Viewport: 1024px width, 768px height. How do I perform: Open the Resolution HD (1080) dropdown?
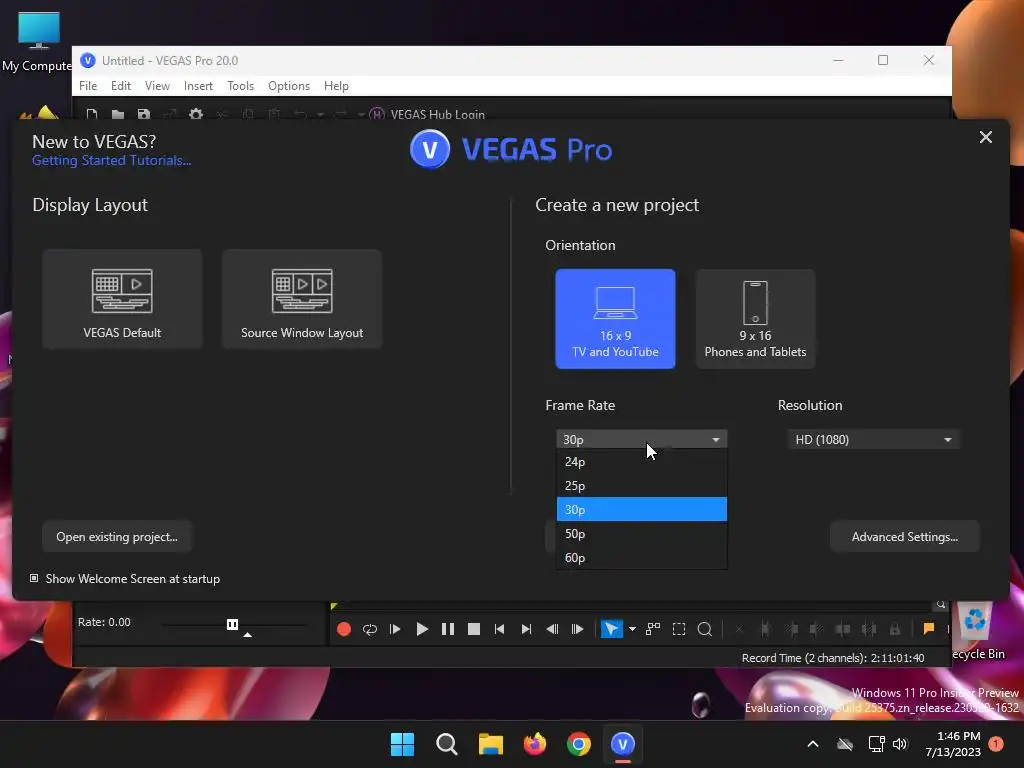tap(873, 440)
